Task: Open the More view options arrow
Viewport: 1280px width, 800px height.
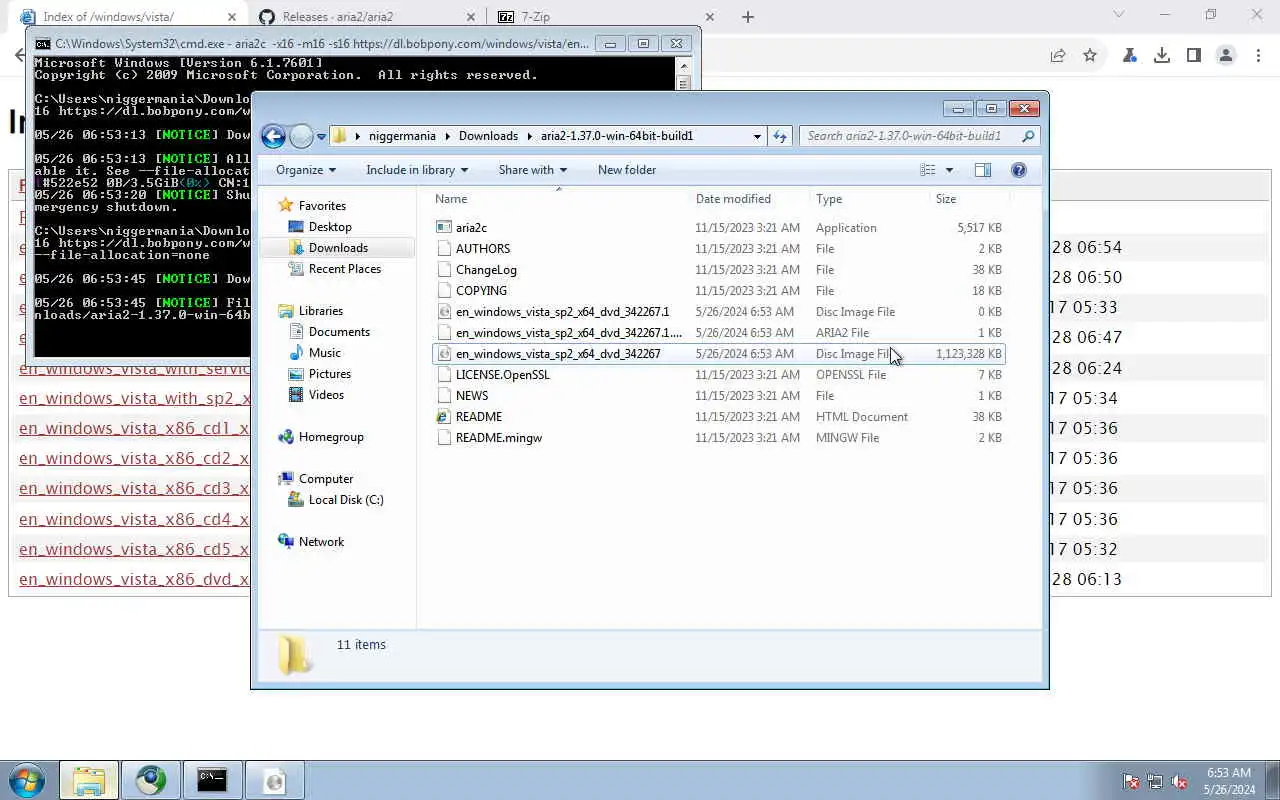Action: tap(949, 170)
